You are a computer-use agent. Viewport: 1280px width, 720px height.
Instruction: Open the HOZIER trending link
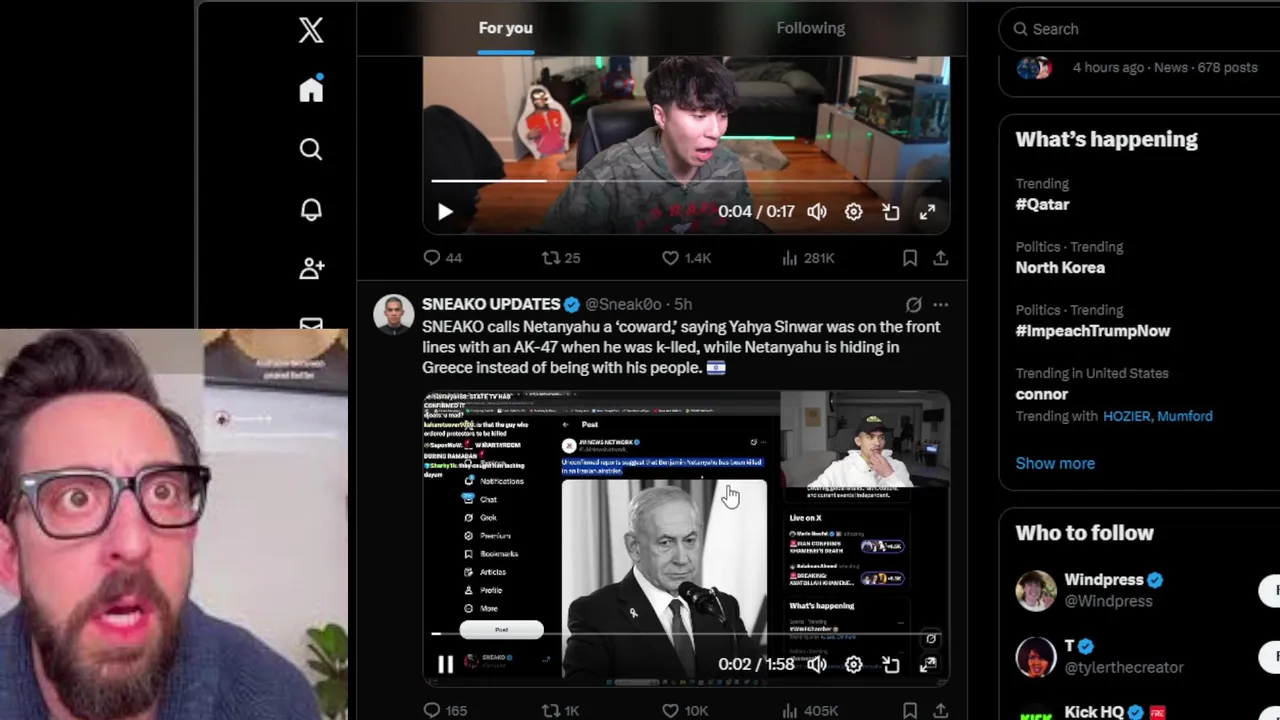[x=1126, y=416]
